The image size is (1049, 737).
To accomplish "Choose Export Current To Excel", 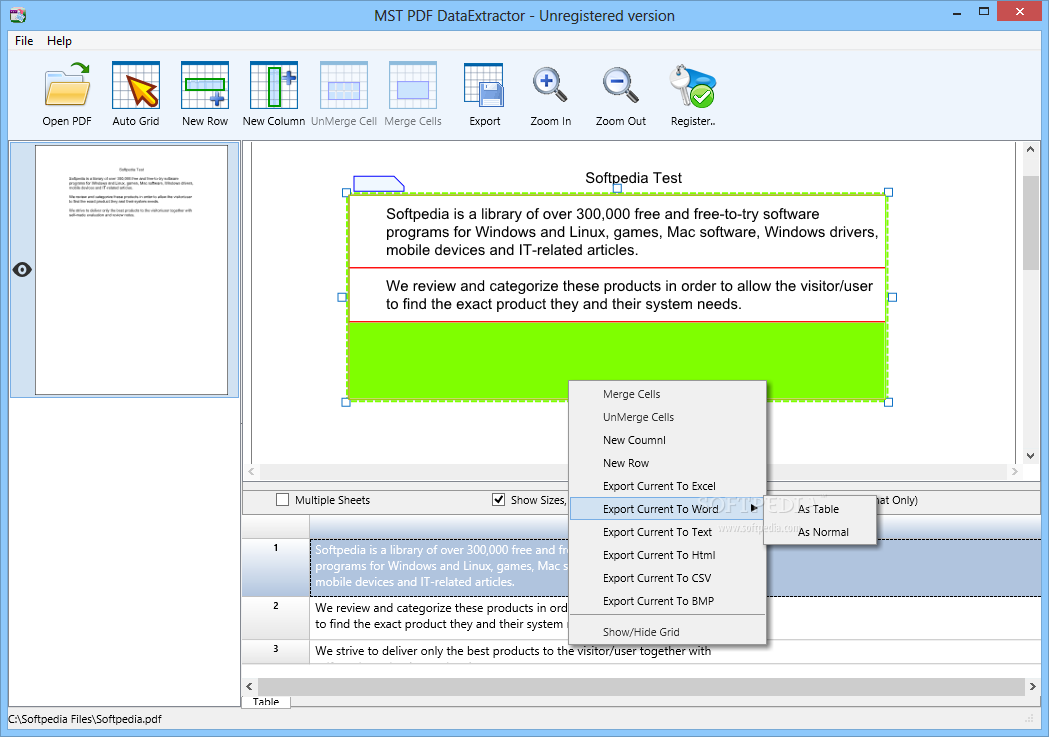I will [667, 486].
